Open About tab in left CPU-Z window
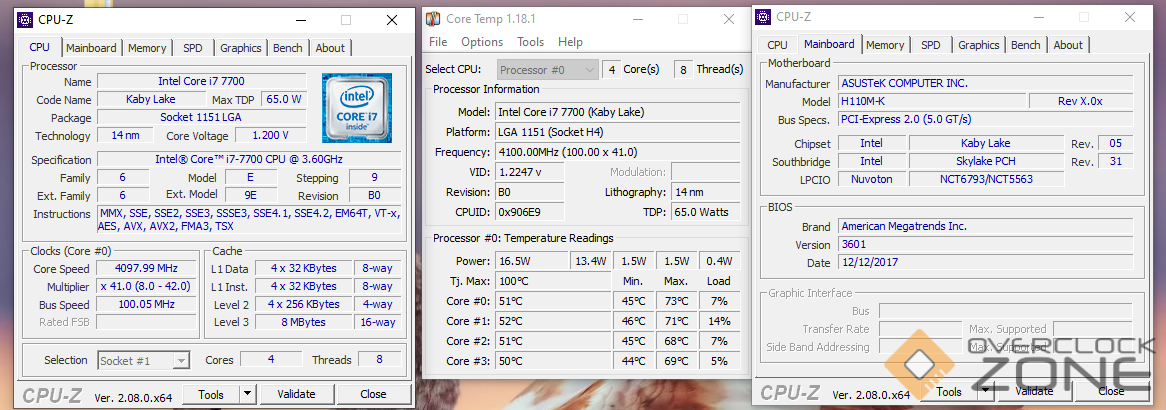Viewport: 1166px width, 410px height. coord(330,48)
